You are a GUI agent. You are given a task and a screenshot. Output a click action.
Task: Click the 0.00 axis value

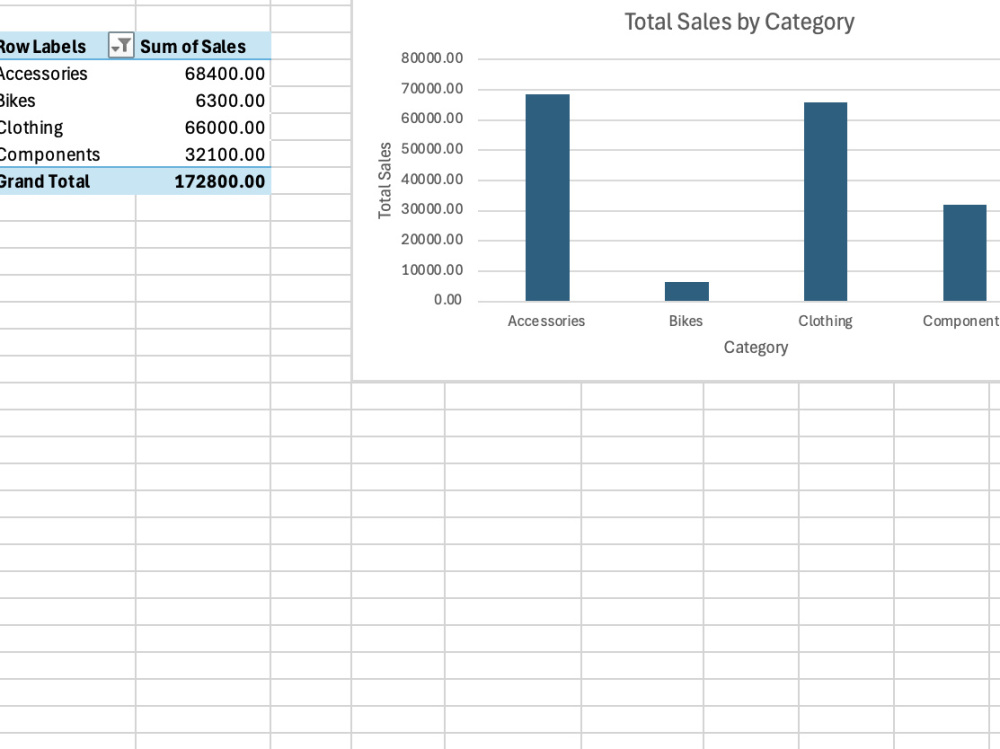(448, 300)
